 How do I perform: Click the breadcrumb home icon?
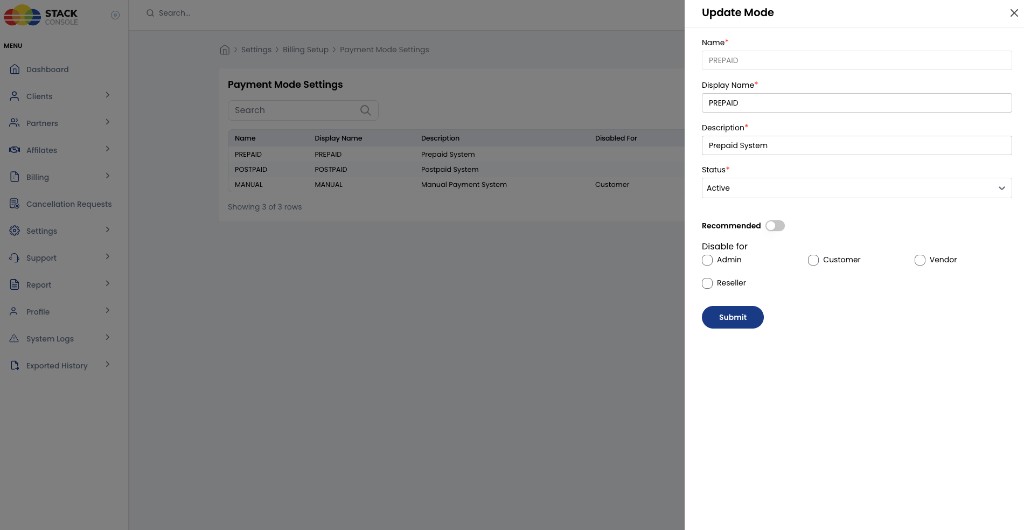point(225,50)
